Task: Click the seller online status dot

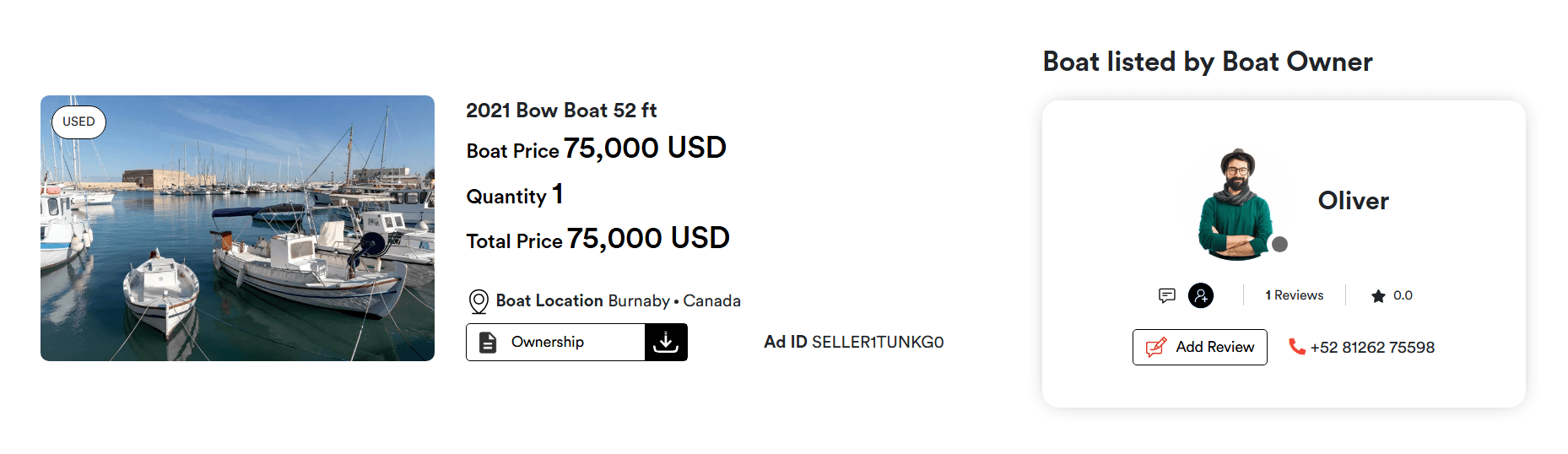Action: point(1279,244)
